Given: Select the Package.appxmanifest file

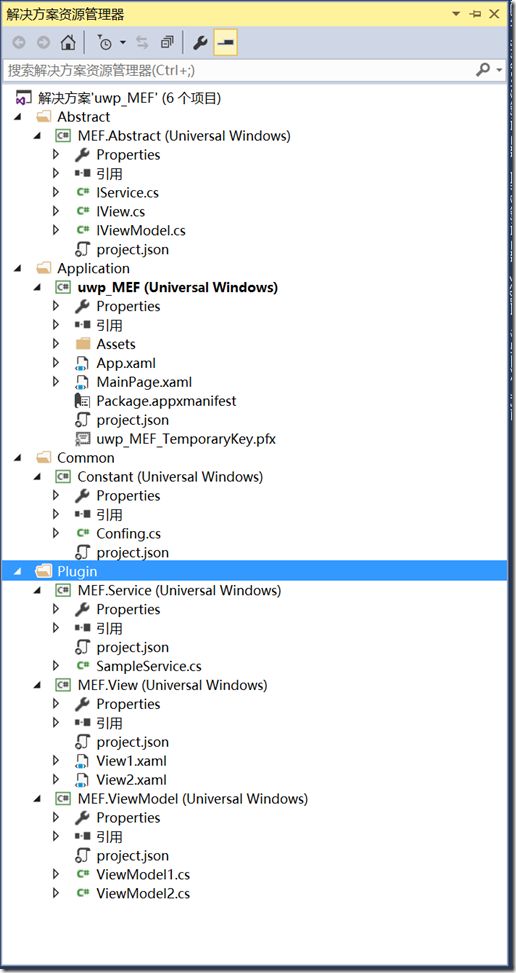Looking at the screenshot, I should pyautogui.click(x=166, y=401).
